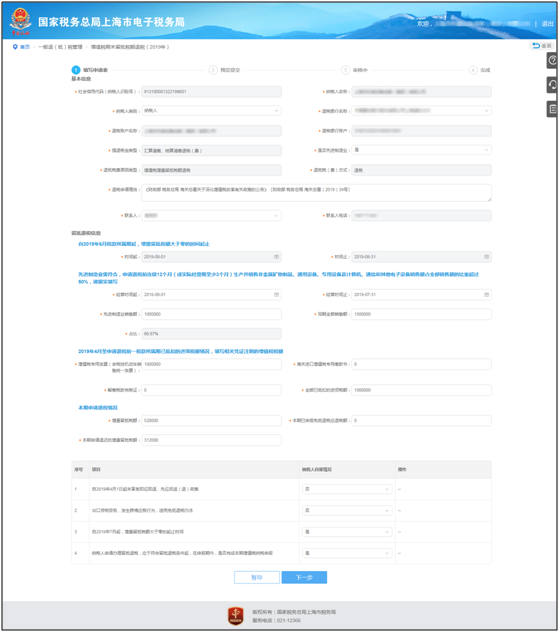Click the document list icon on right sidebar
Image resolution: width=560 pixels, height=632 pixels.
click(552, 109)
